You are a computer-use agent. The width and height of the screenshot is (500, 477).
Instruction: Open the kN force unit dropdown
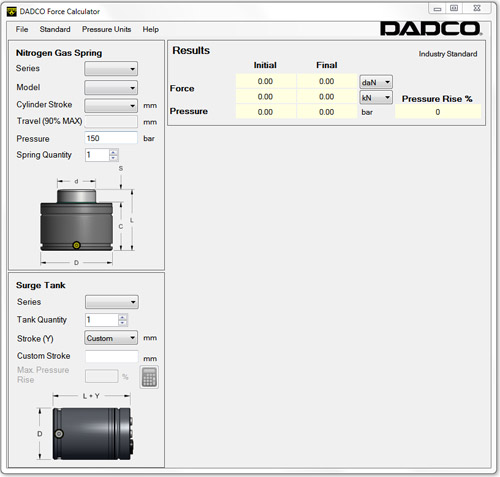(x=376, y=98)
